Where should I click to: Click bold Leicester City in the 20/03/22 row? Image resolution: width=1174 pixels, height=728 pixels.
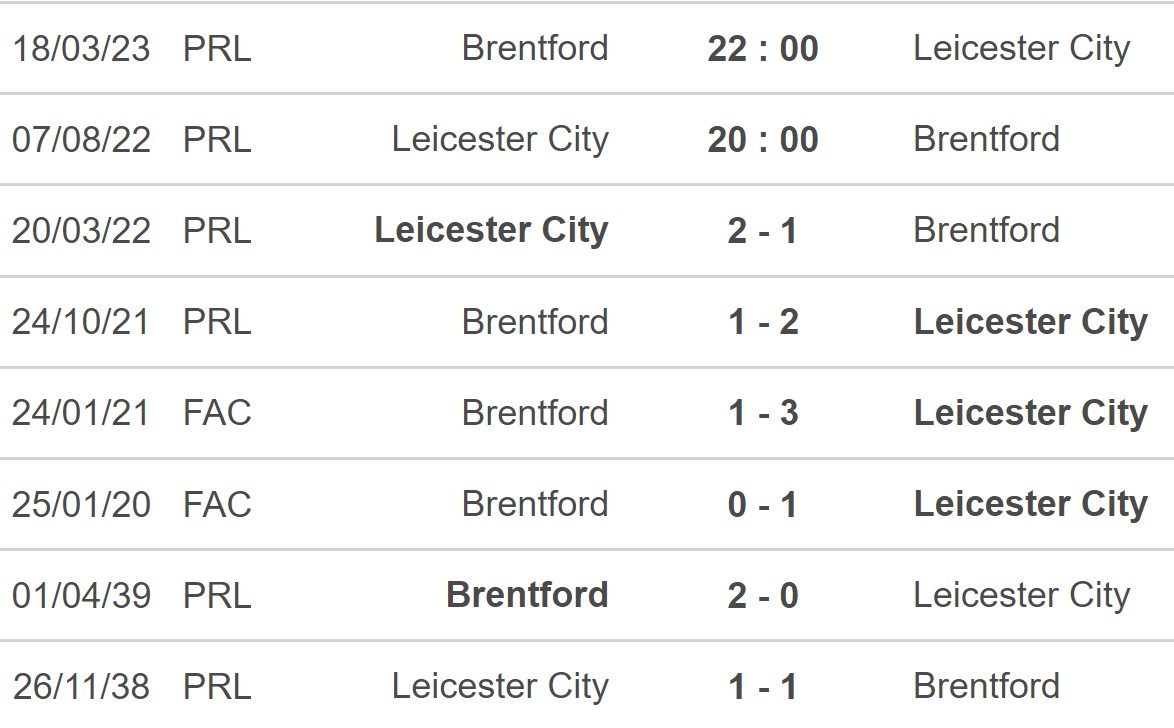(x=491, y=230)
